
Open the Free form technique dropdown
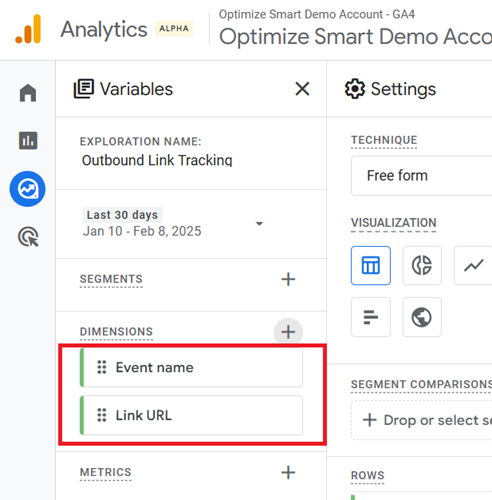(421, 176)
